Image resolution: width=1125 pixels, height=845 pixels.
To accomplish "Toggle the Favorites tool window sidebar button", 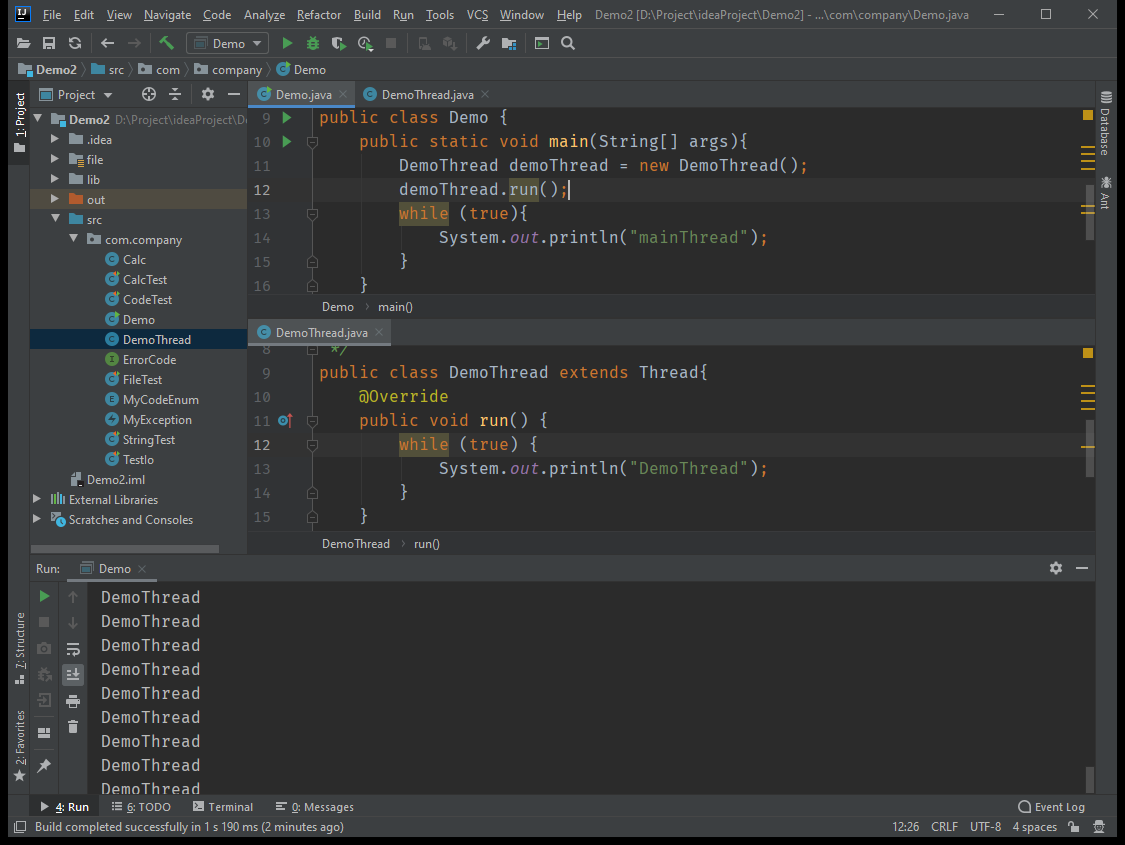I will click(20, 746).
